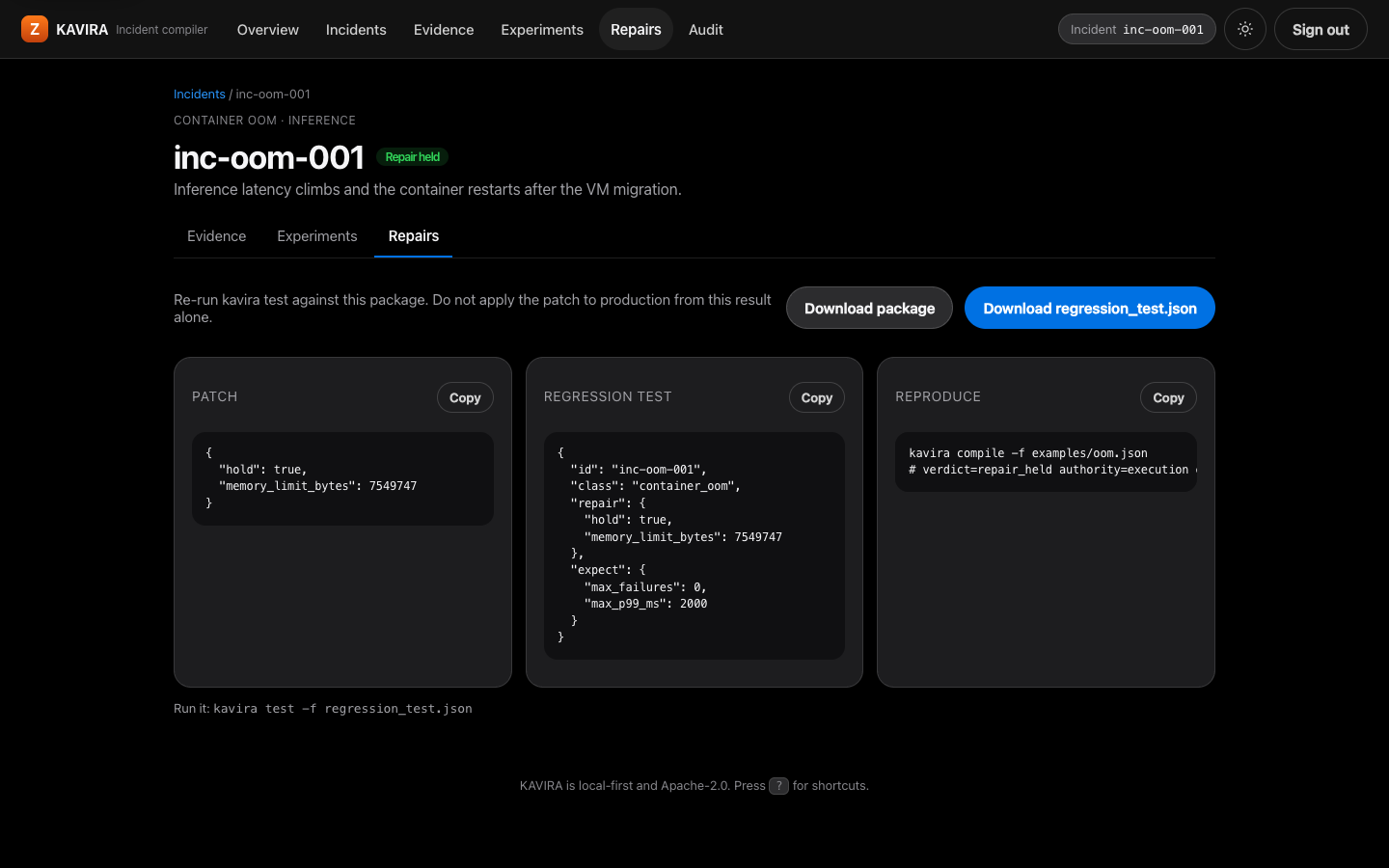Click the "Incident compiler" subtitle text
The image size is (1389, 868).
click(162, 30)
